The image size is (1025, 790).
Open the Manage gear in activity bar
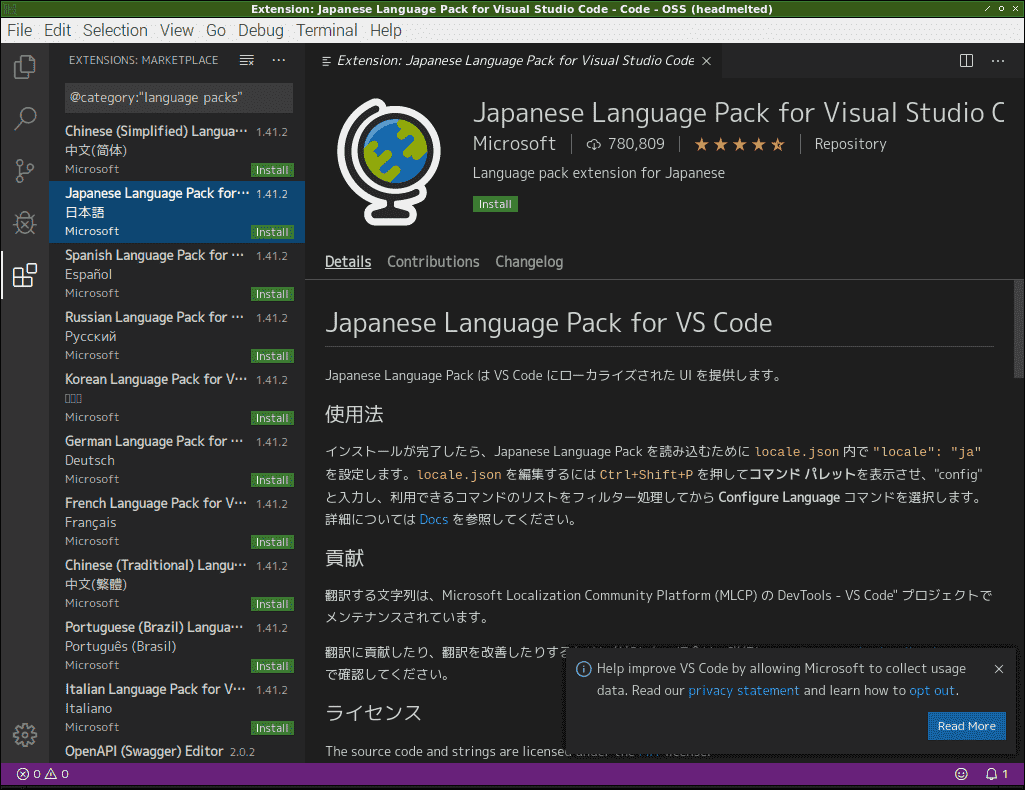click(25, 735)
